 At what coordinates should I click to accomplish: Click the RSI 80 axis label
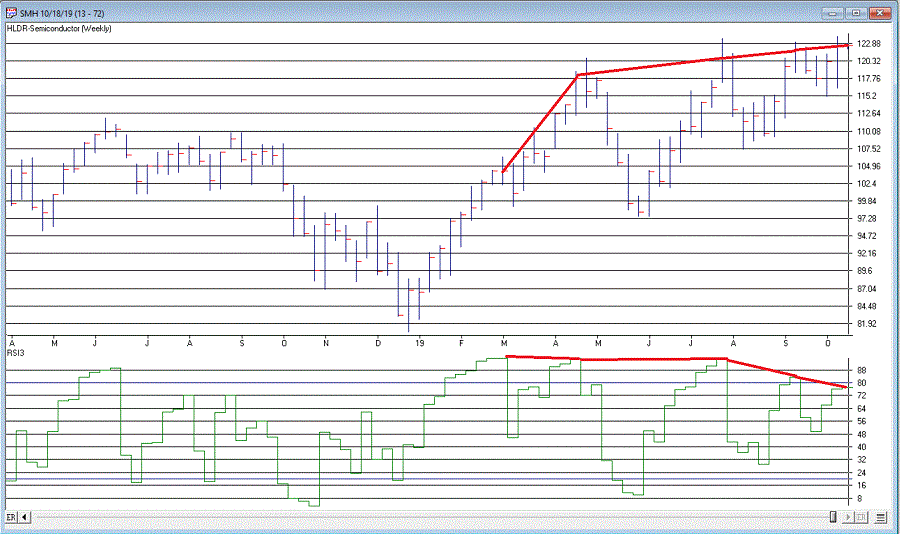pos(862,383)
